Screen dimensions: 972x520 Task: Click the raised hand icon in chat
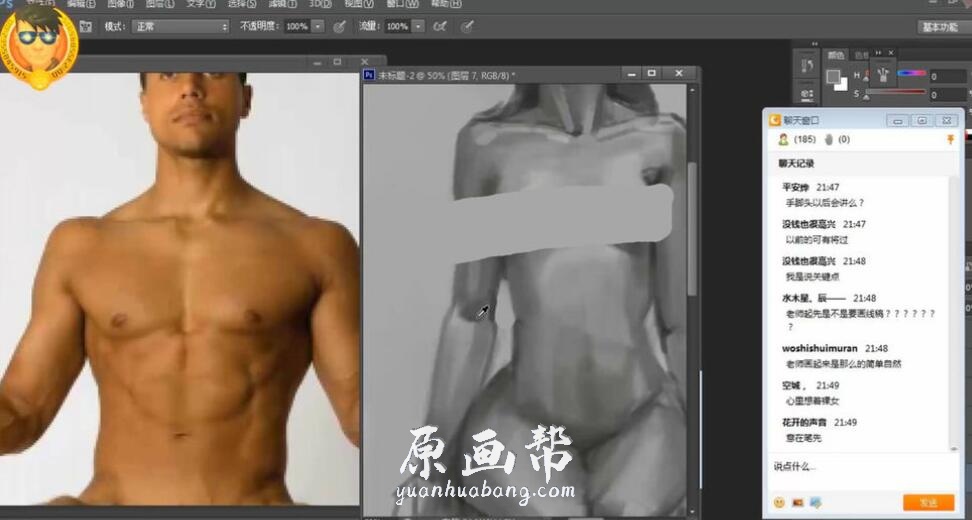coord(829,140)
